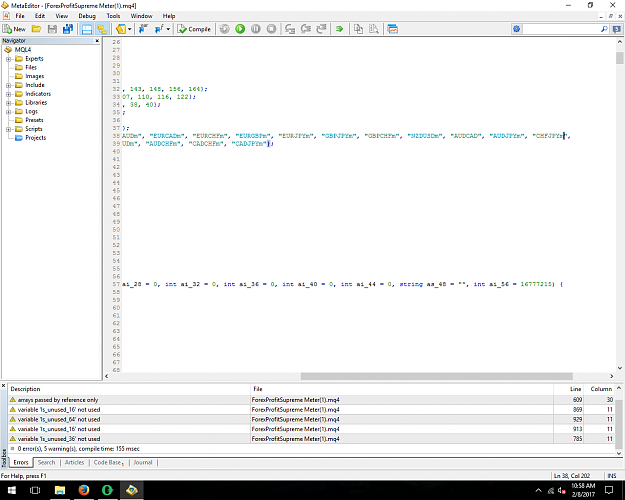Open the Window menu

[x=142, y=16]
